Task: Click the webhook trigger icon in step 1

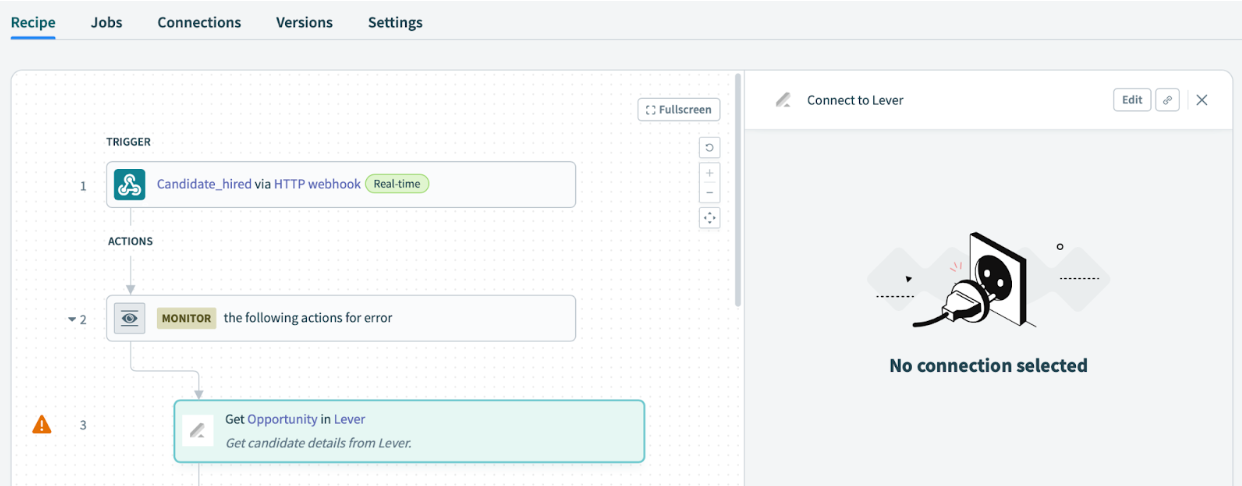Action: pyautogui.click(x=130, y=184)
